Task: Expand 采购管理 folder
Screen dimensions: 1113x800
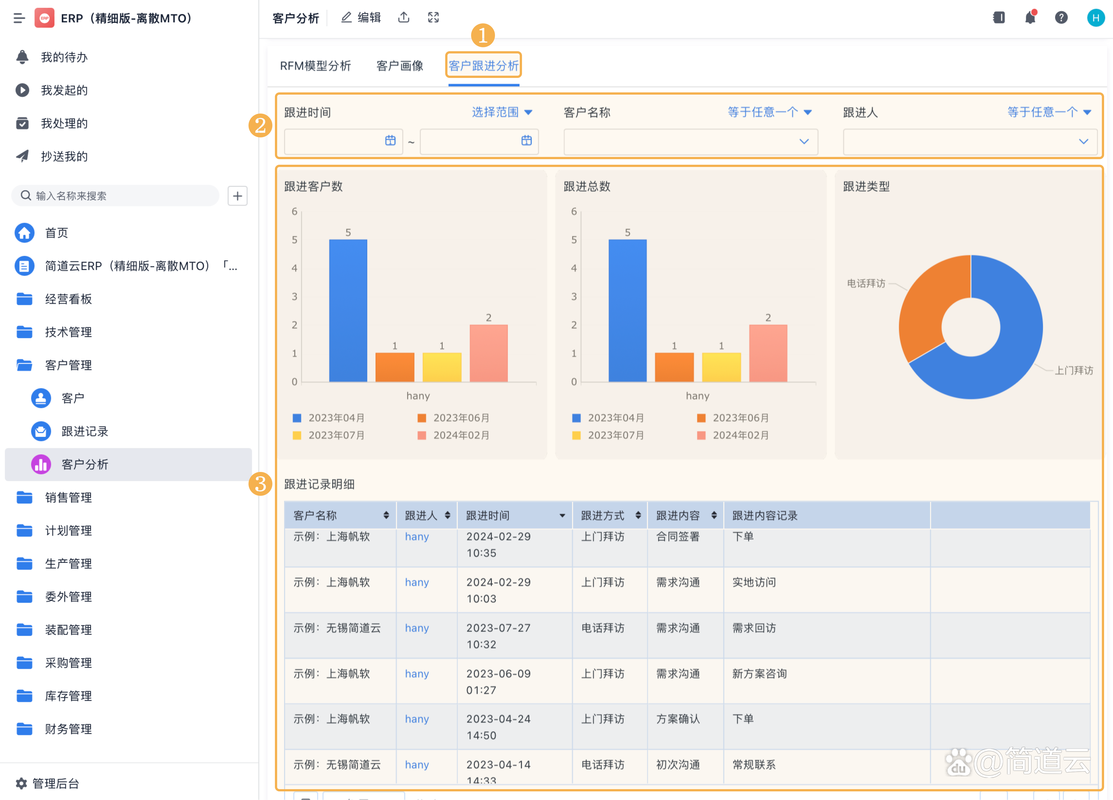Action: click(54, 663)
